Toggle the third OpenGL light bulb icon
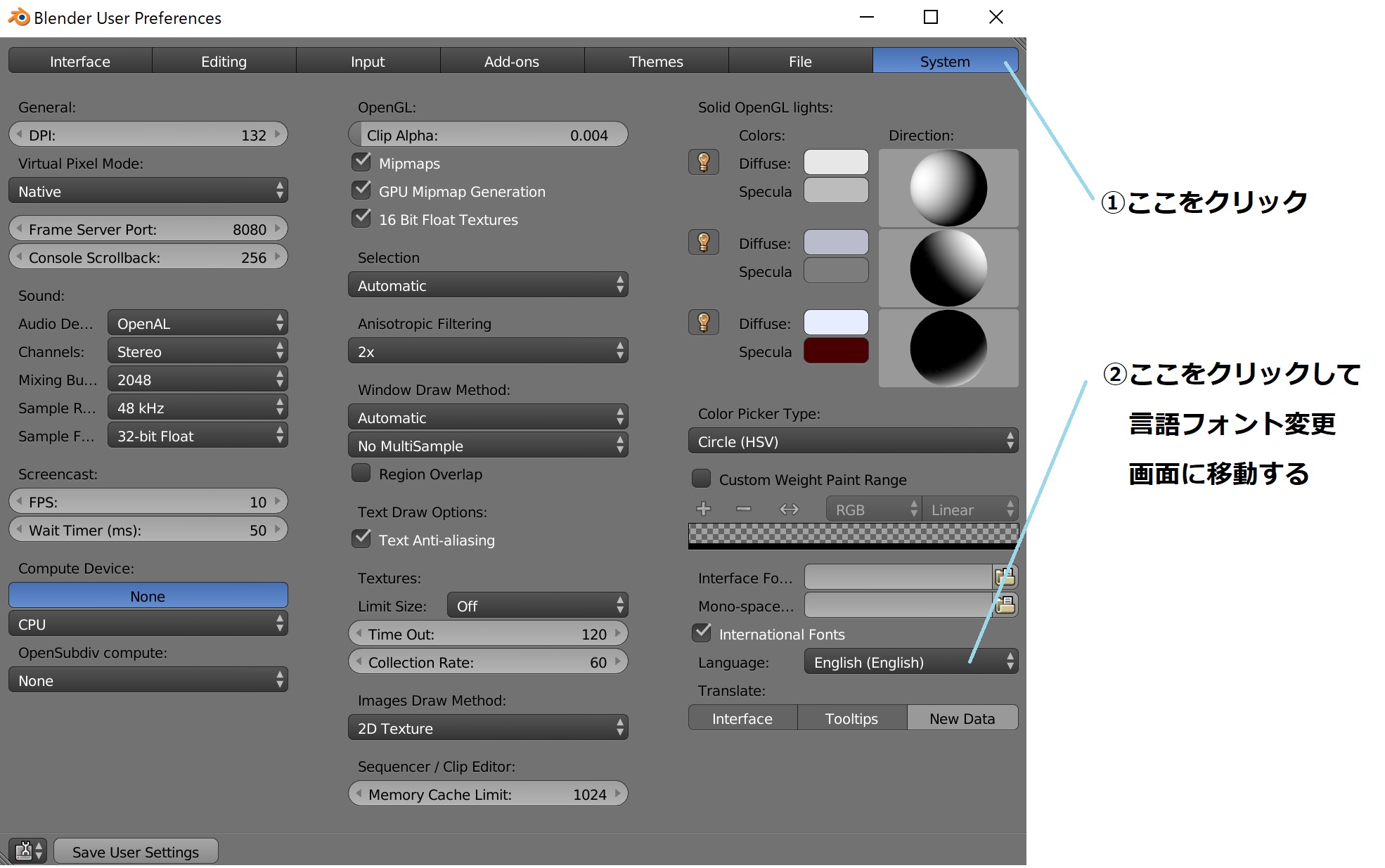 (704, 323)
